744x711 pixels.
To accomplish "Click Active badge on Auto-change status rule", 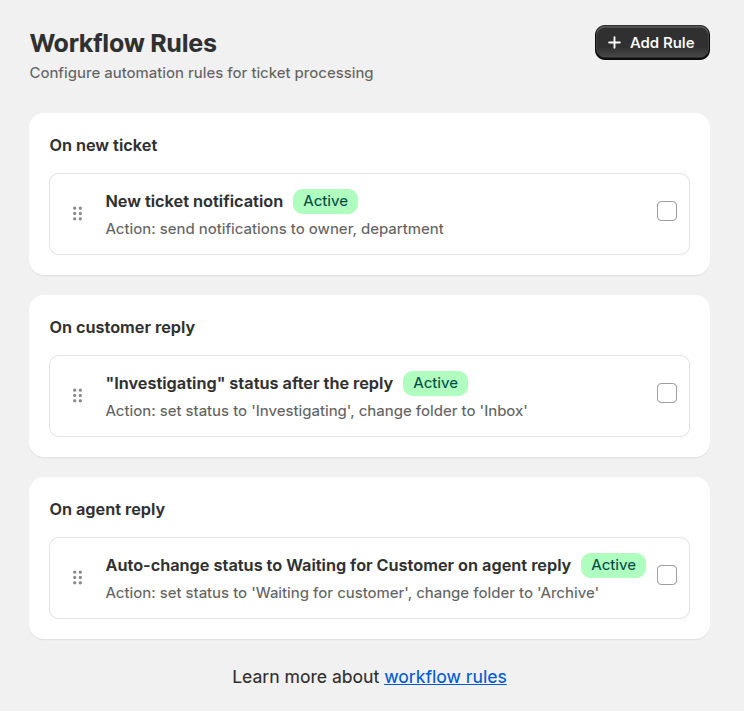I will [x=613, y=565].
